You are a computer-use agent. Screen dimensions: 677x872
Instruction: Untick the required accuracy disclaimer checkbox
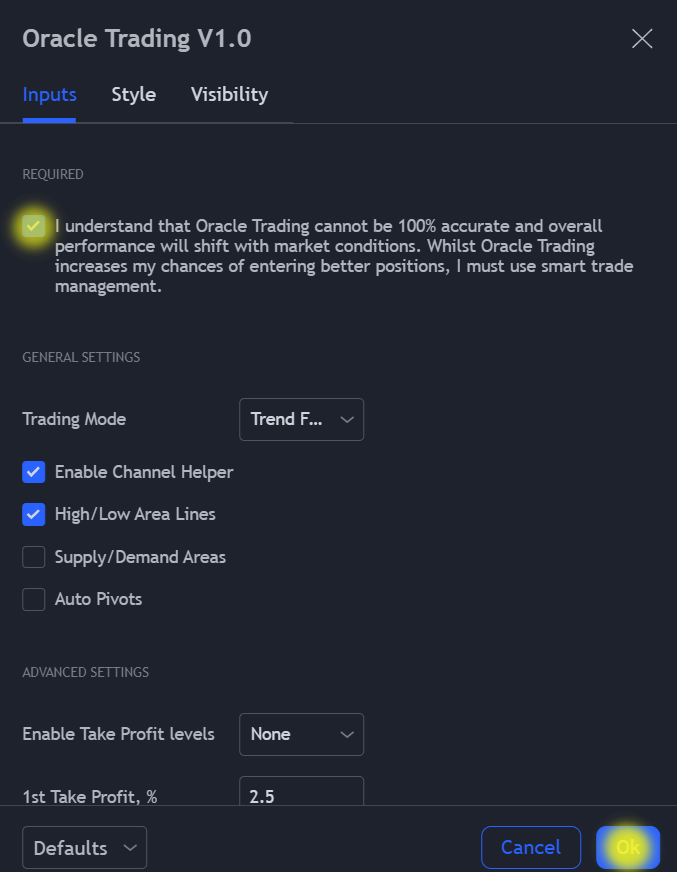click(34, 226)
